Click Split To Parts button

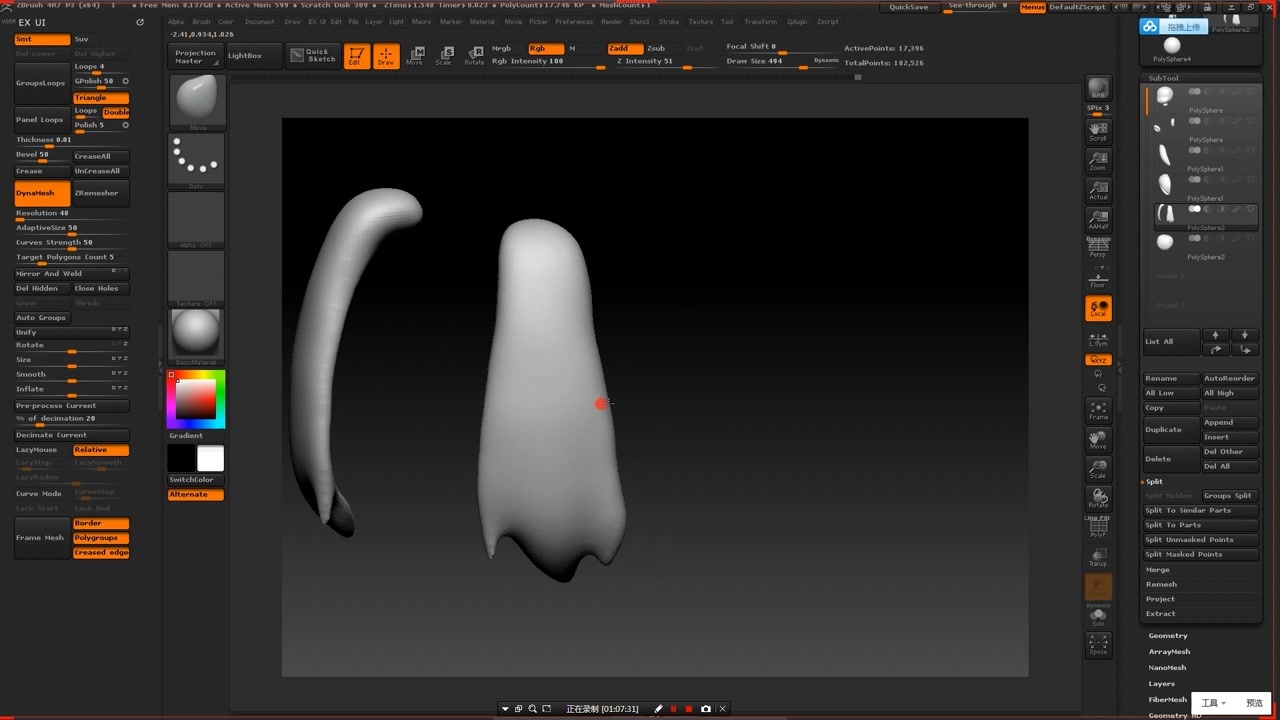(1201, 525)
